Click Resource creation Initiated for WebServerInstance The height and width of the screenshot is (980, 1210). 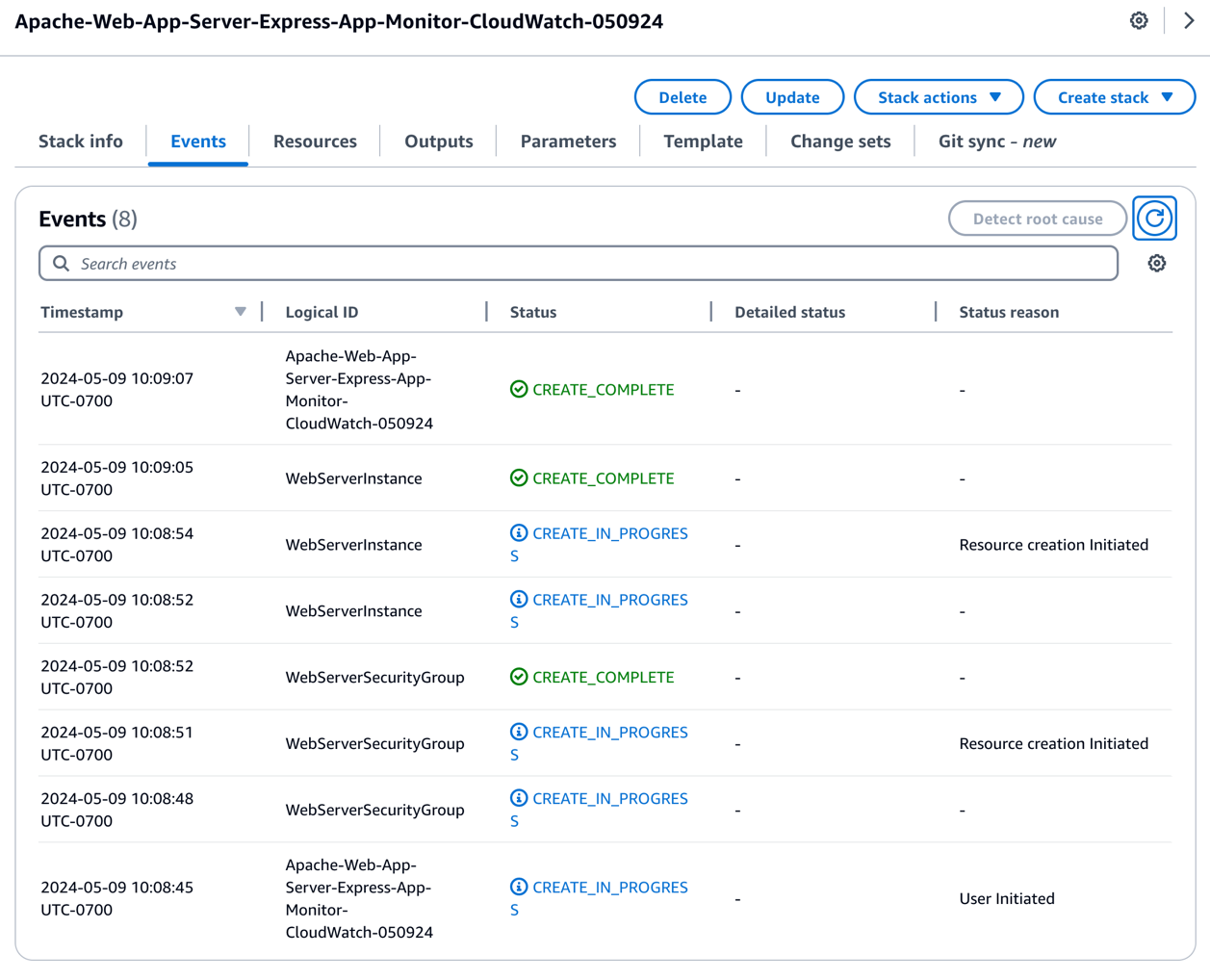pos(1053,544)
